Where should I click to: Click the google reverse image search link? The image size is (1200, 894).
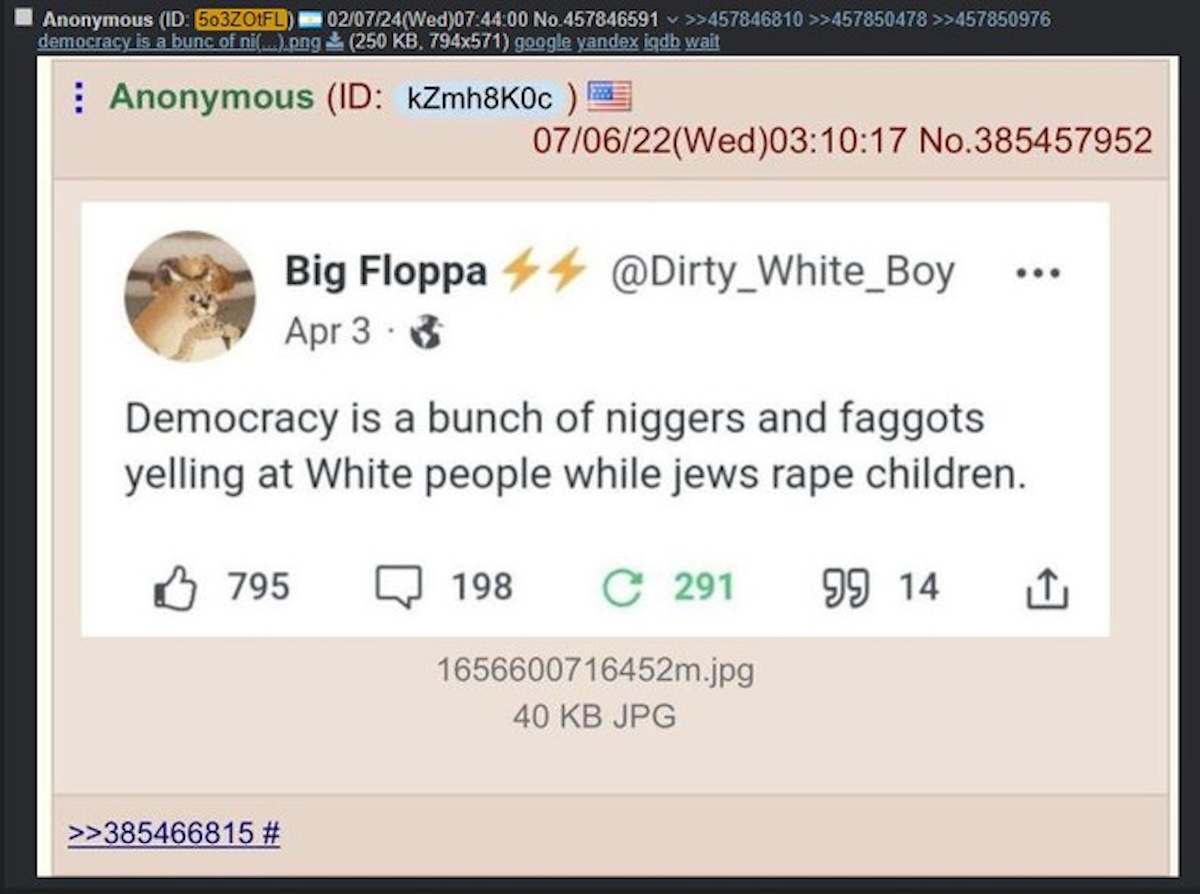tap(543, 42)
